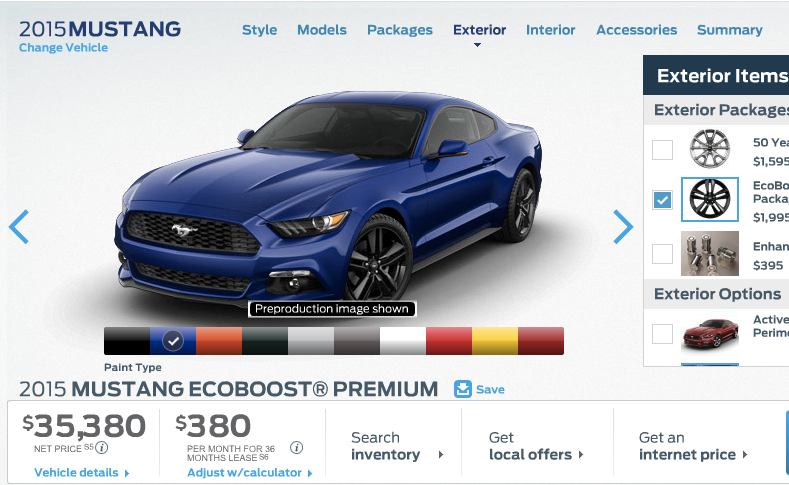The height and width of the screenshot is (485, 789).
Task: Switch to the Interior tab
Action: tap(550, 30)
